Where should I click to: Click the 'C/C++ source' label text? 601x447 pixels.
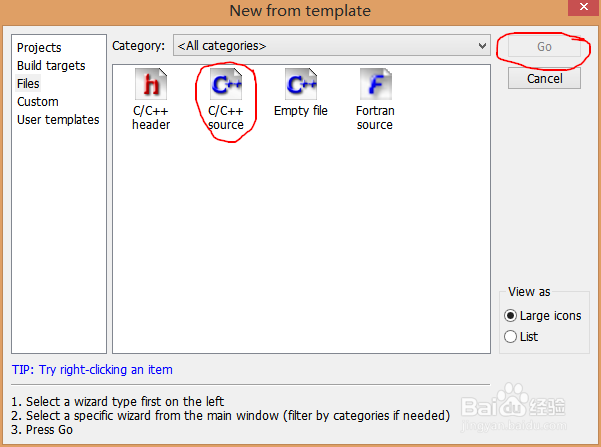click(226, 118)
